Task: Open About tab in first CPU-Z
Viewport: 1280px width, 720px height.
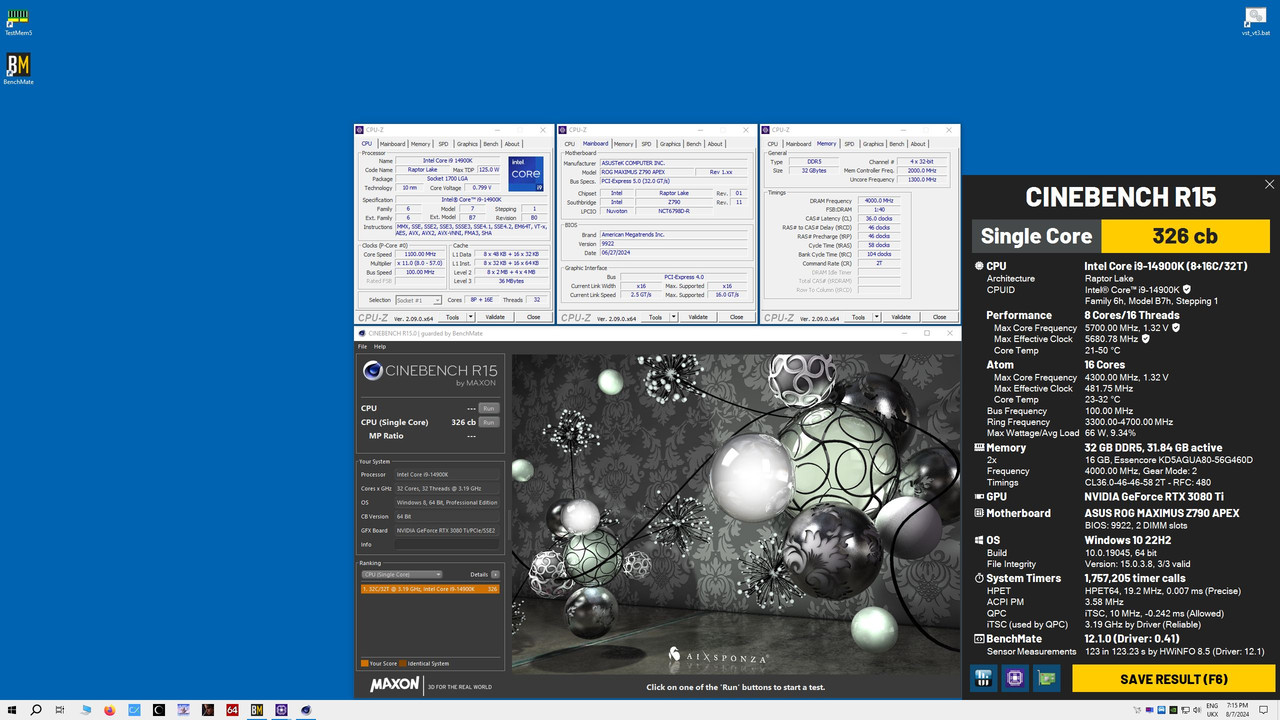Action: [x=512, y=144]
